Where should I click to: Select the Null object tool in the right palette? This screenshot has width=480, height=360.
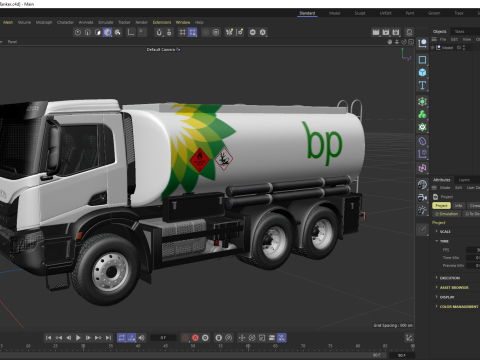click(422, 43)
